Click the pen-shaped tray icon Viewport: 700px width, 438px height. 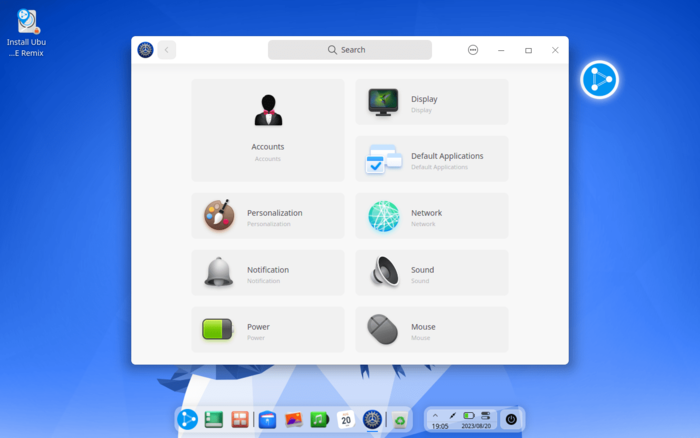coord(452,415)
